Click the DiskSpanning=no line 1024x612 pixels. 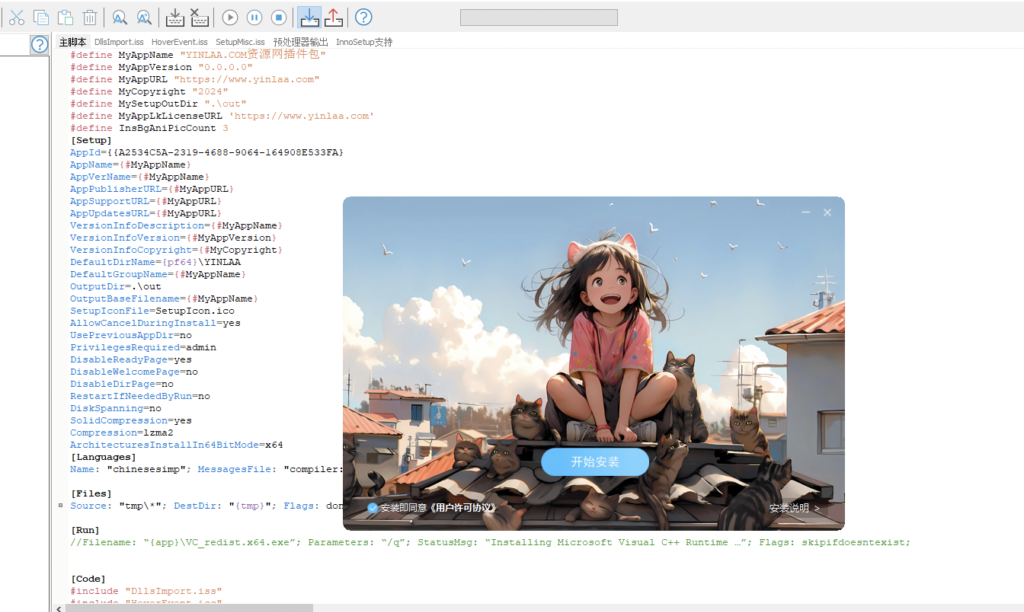tap(116, 408)
